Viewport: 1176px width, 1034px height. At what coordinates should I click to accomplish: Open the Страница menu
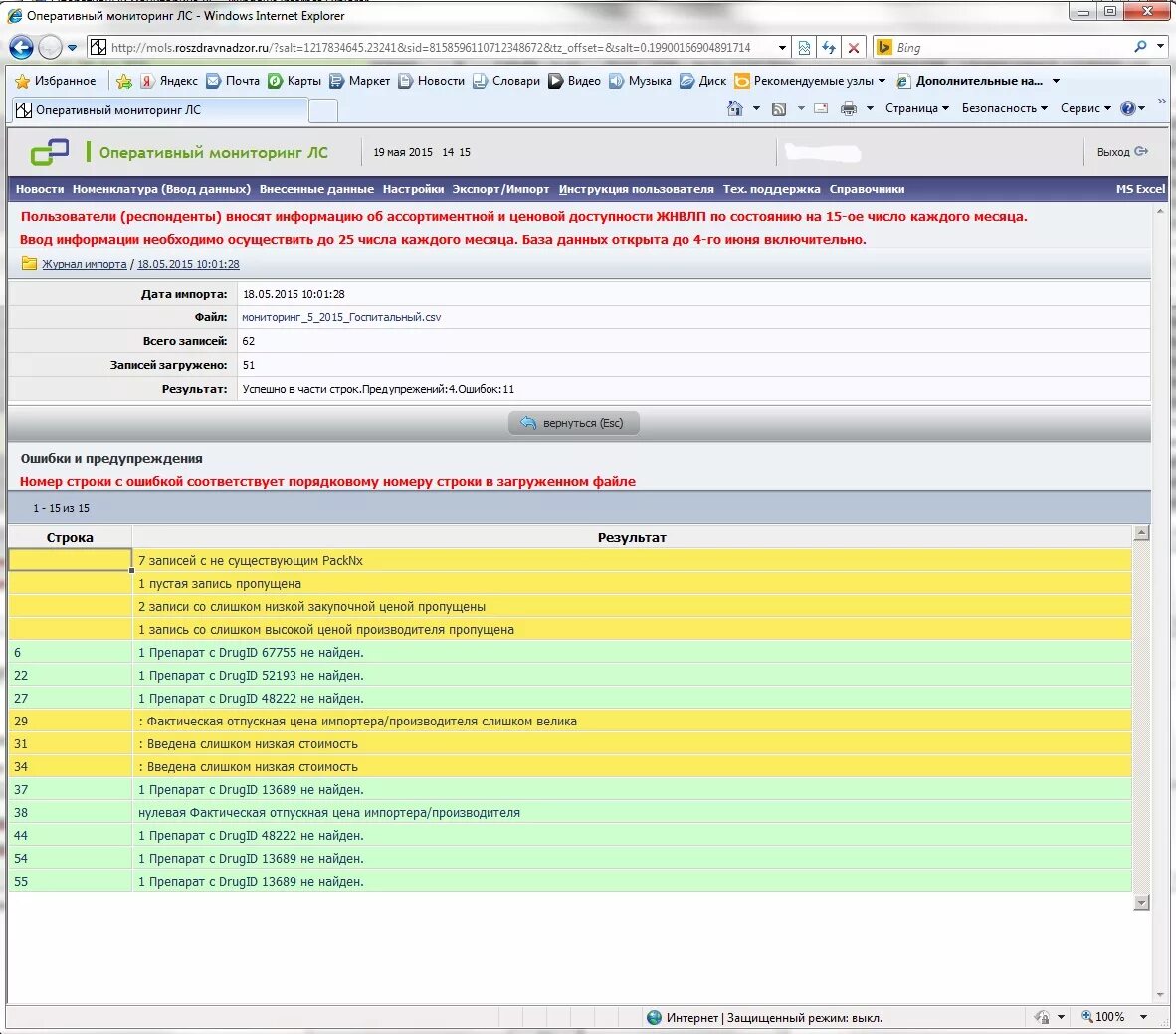click(917, 108)
